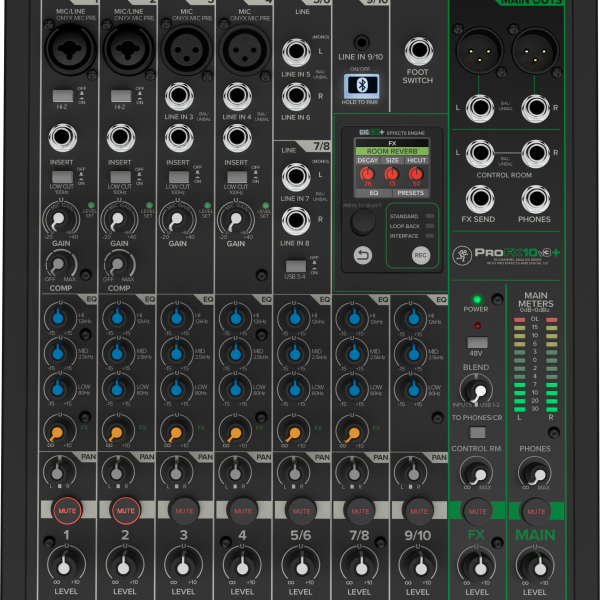The width and height of the screenshot is (600, 600).
Task: Click the LINE IN 8 right jack
Action: click(x=296, y=221)
